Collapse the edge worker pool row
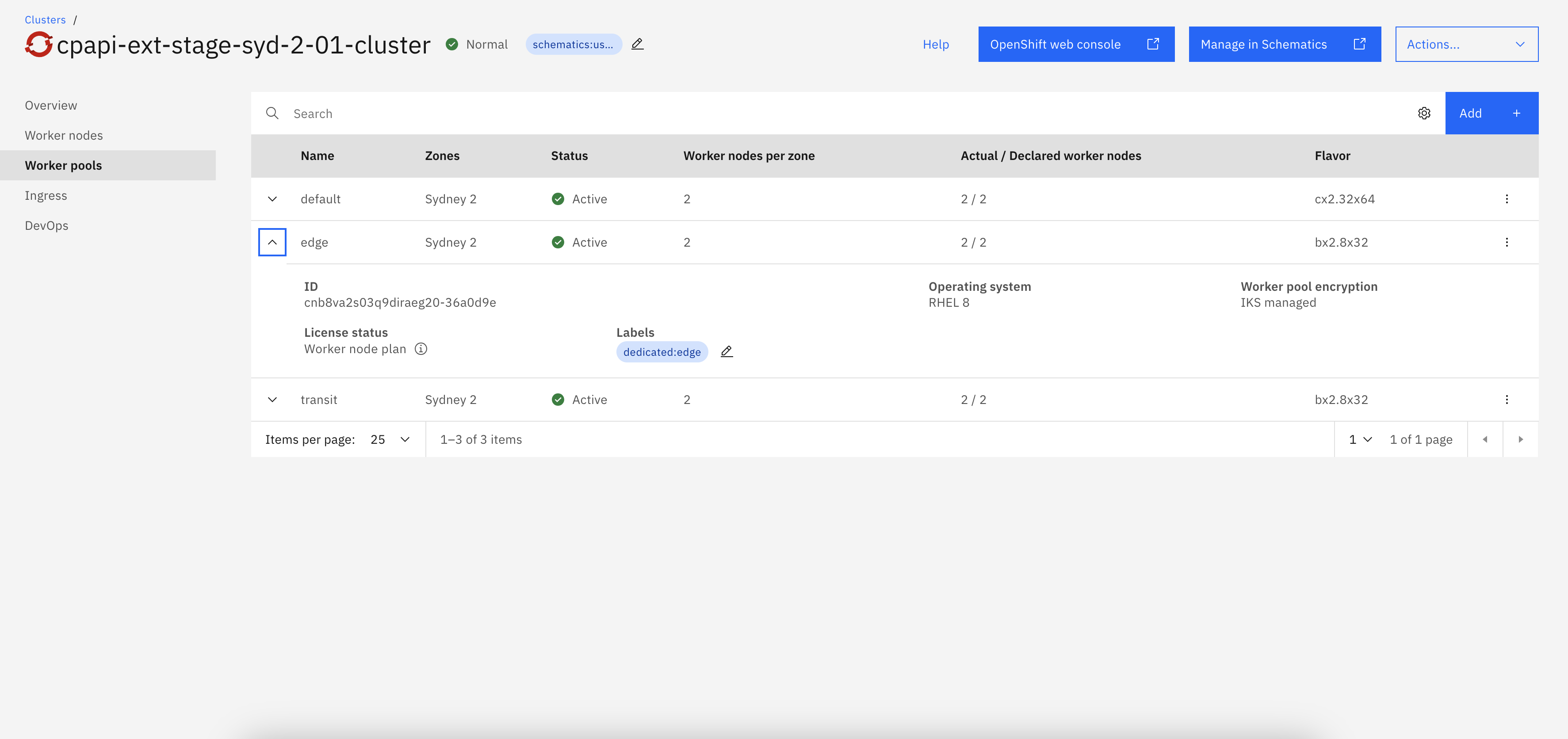This screenshot has height=739, width=1568. click(x=272, y=242)
